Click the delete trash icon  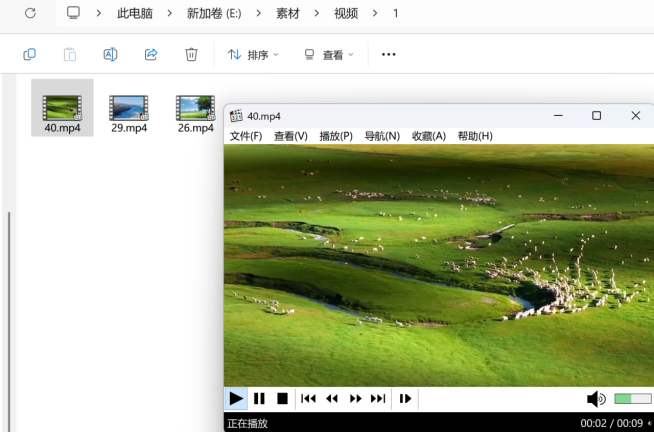(x=191, y=54)
